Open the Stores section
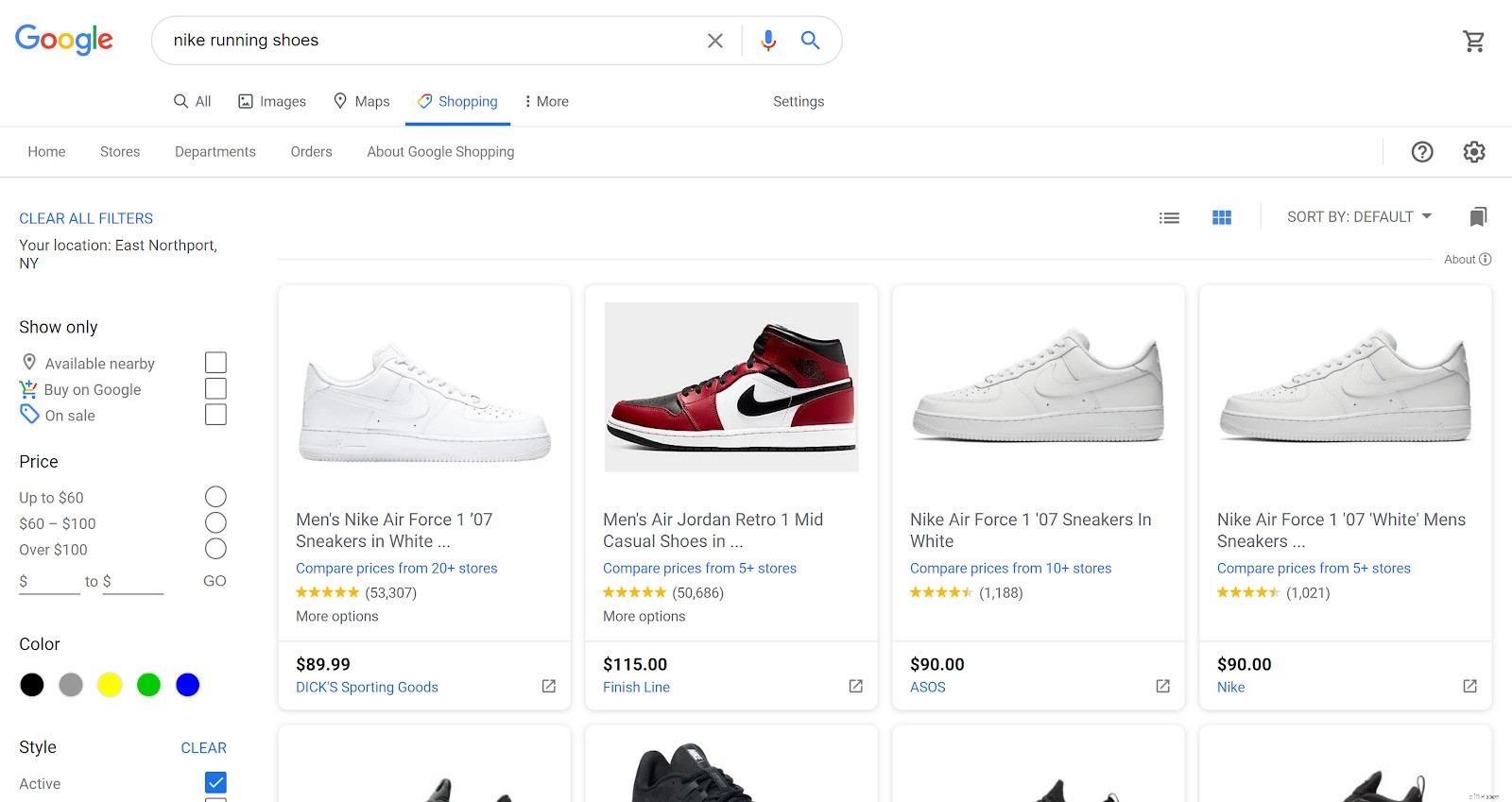Viewport: 1512px width, 802px height. click(x=120, y=151)
